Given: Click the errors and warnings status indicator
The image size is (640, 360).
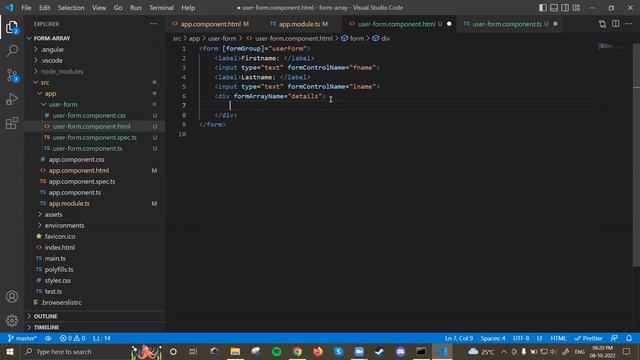Looking at the screenshot, I should click(72, 338).
